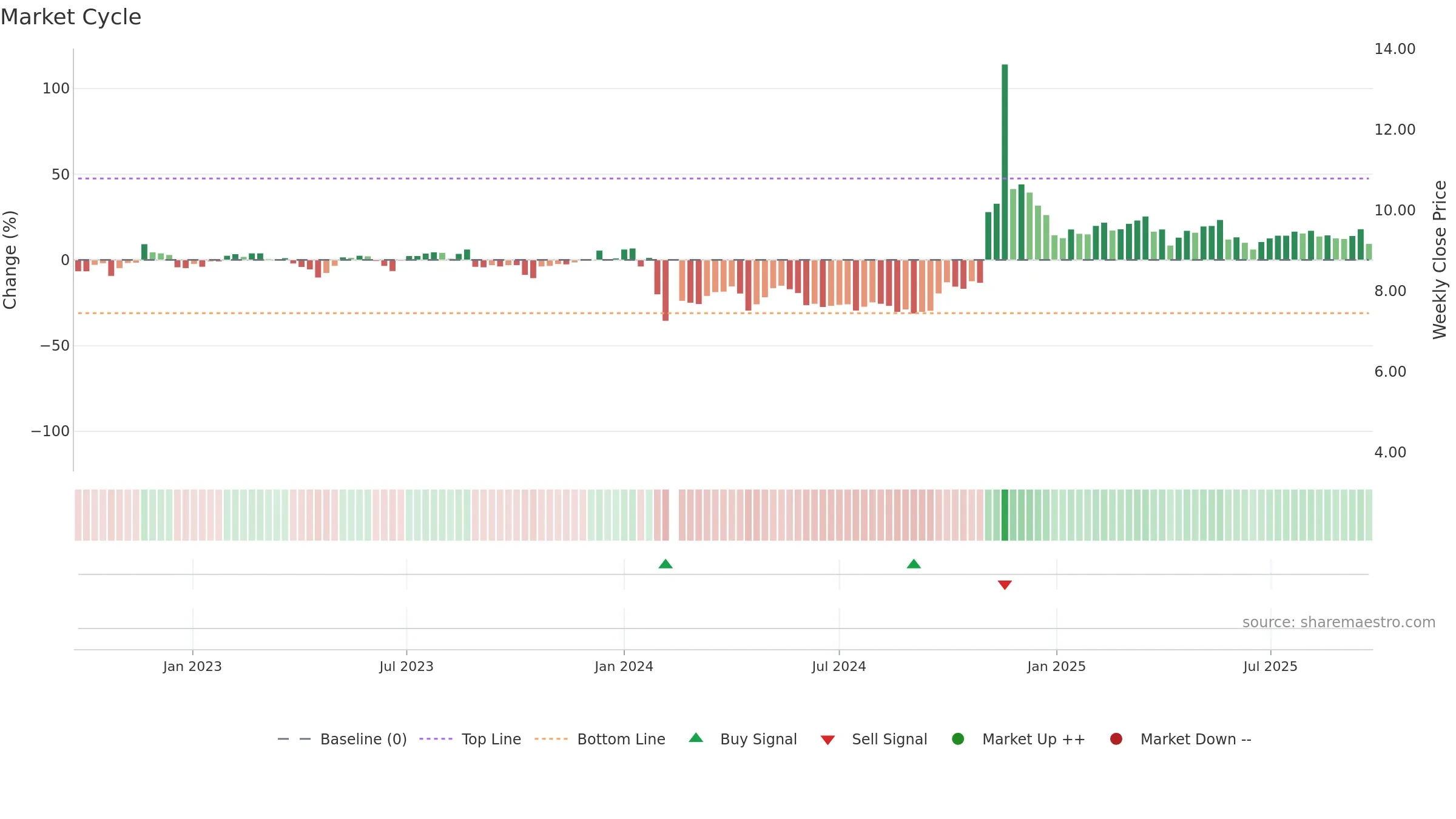1456x819 pixels.
Task: Click the 12.00 tick on the price axis
Action: point(1395,130)
